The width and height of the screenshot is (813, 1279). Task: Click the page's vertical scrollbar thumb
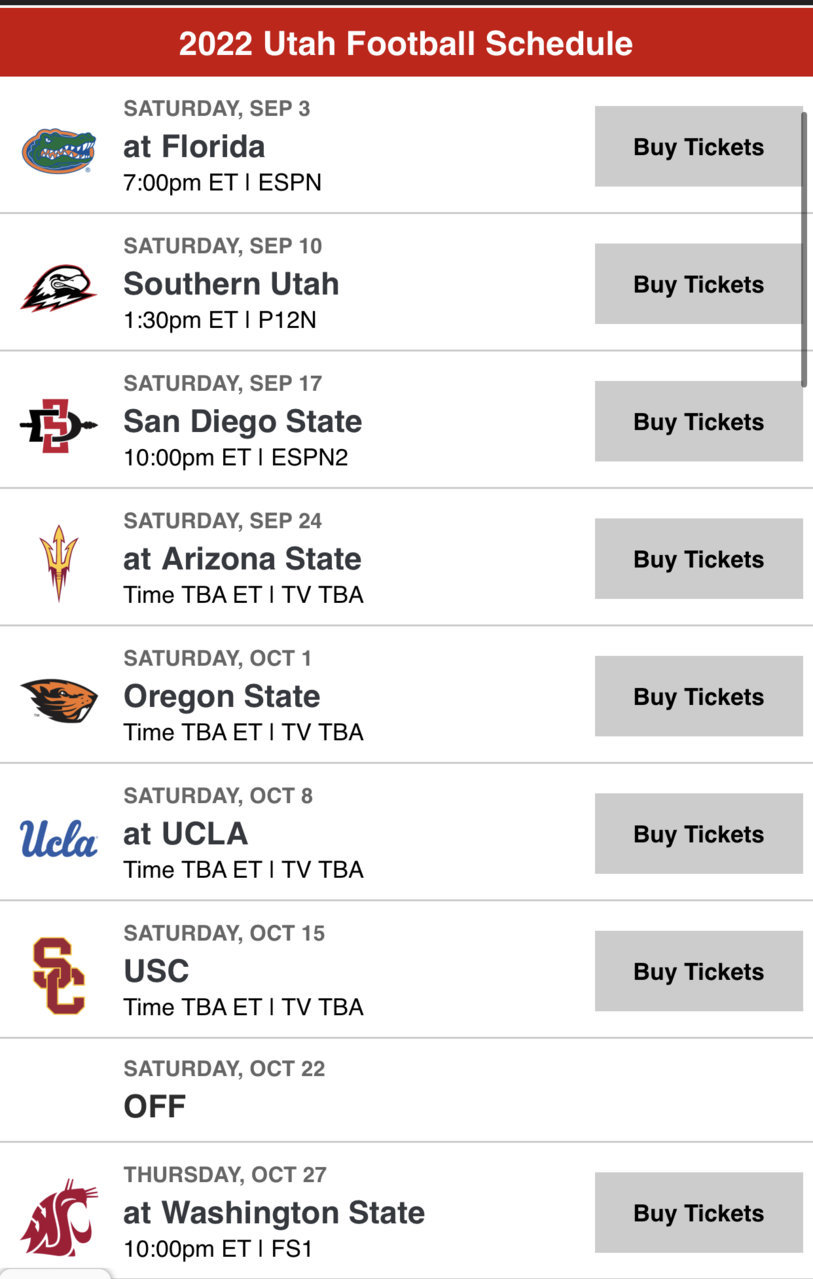(804, 249)
